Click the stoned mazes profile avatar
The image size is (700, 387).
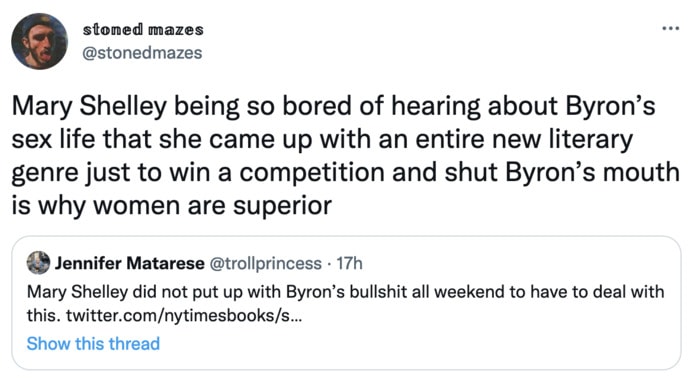(39, 41)
